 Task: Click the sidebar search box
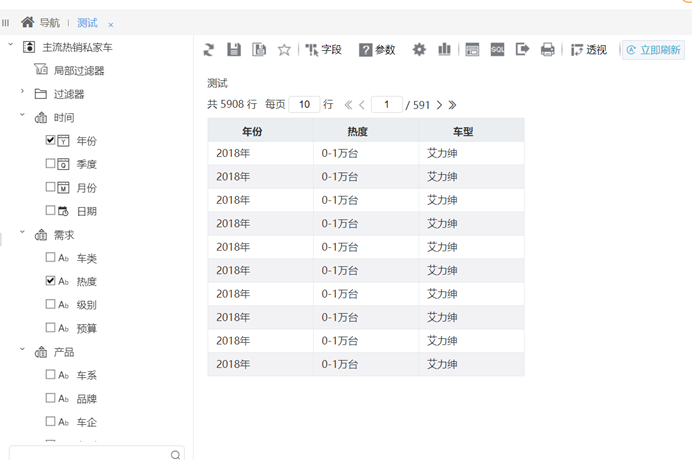click(x=96, y=453)
